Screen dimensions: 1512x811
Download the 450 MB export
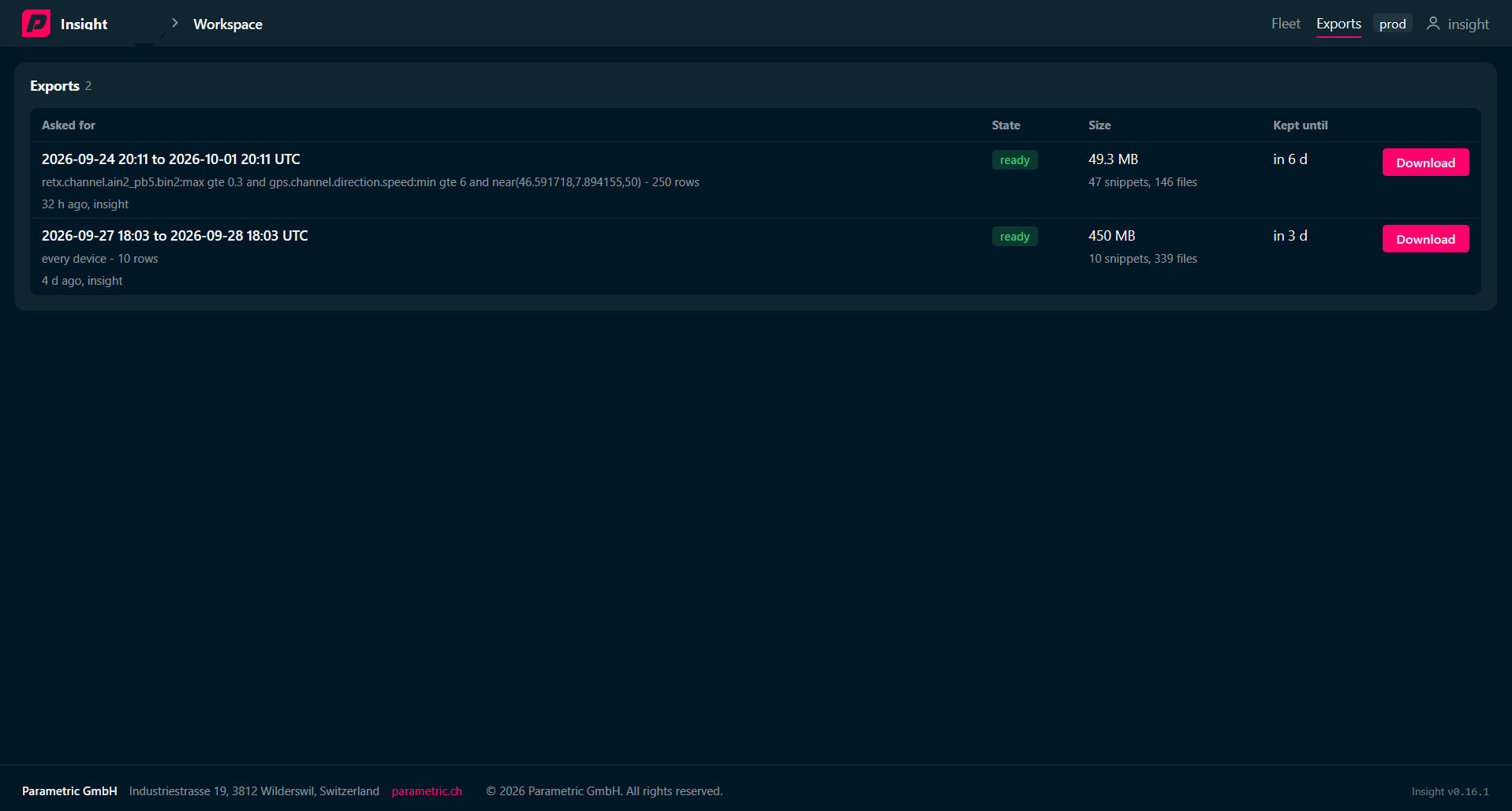click(1425, 239)
